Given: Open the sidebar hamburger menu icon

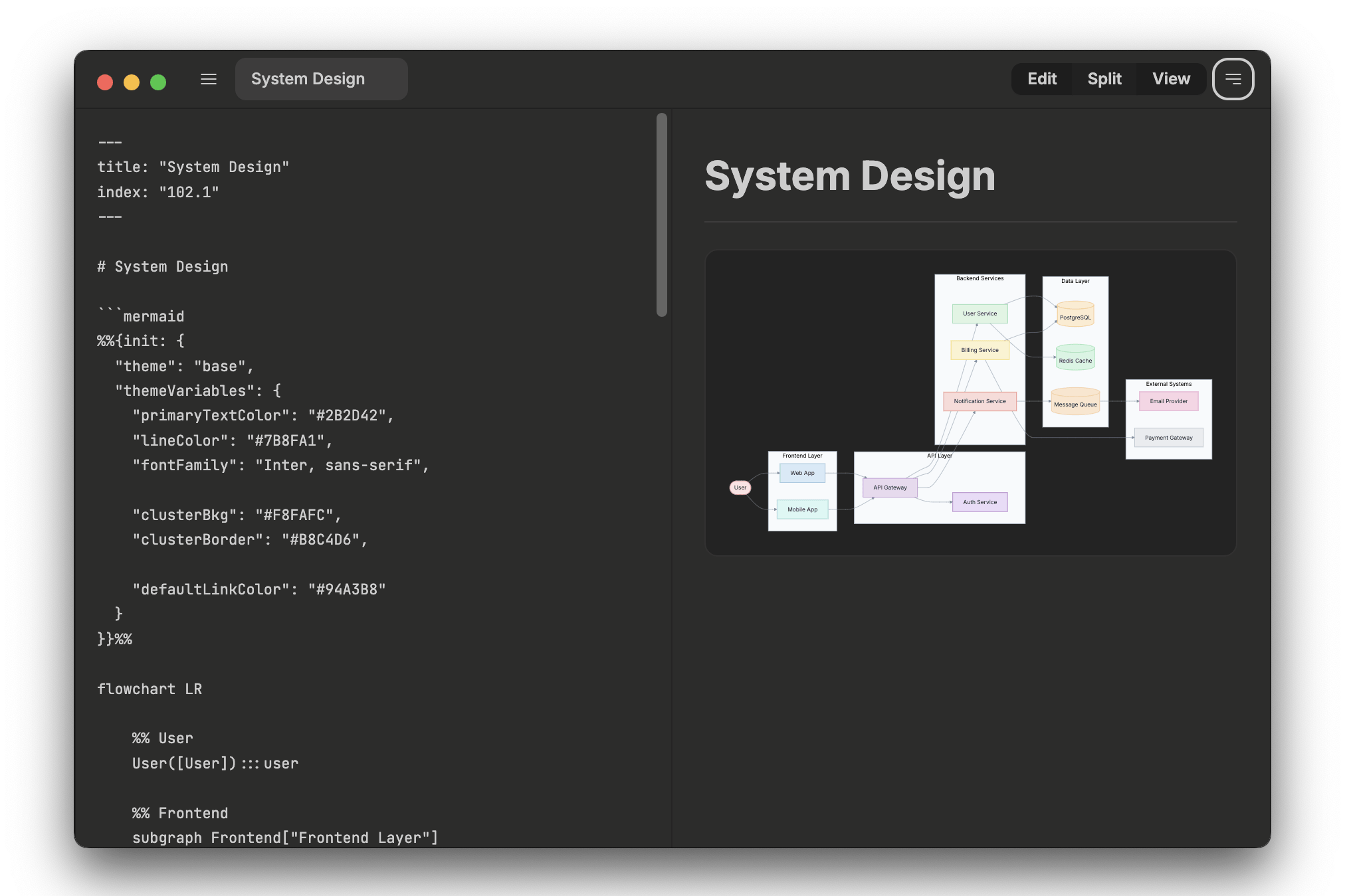Looking at the screenshot, I should click(209, 79).
